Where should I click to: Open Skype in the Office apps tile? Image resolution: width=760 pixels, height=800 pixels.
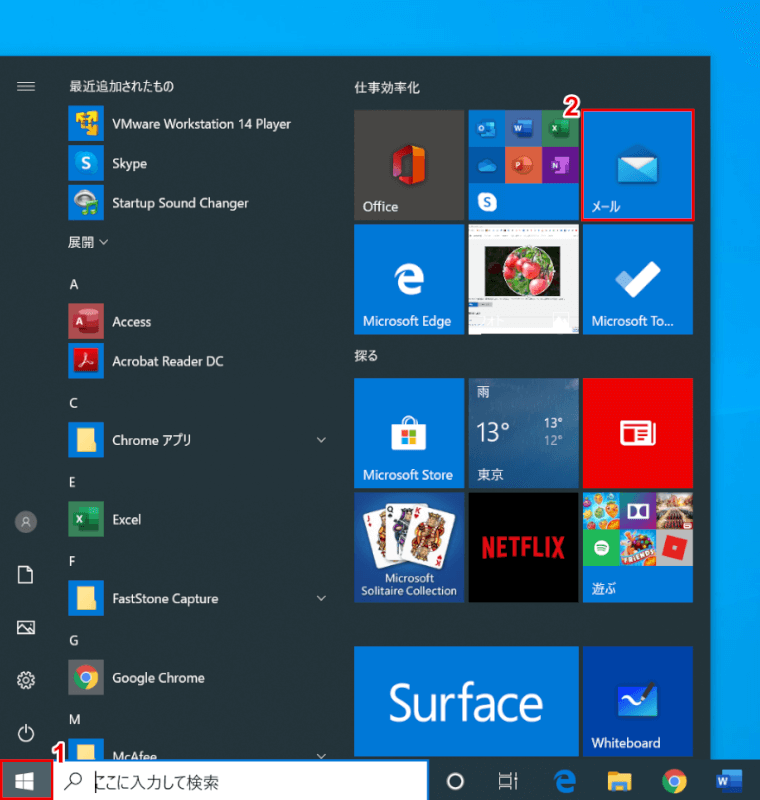click(x=487, y=202)
